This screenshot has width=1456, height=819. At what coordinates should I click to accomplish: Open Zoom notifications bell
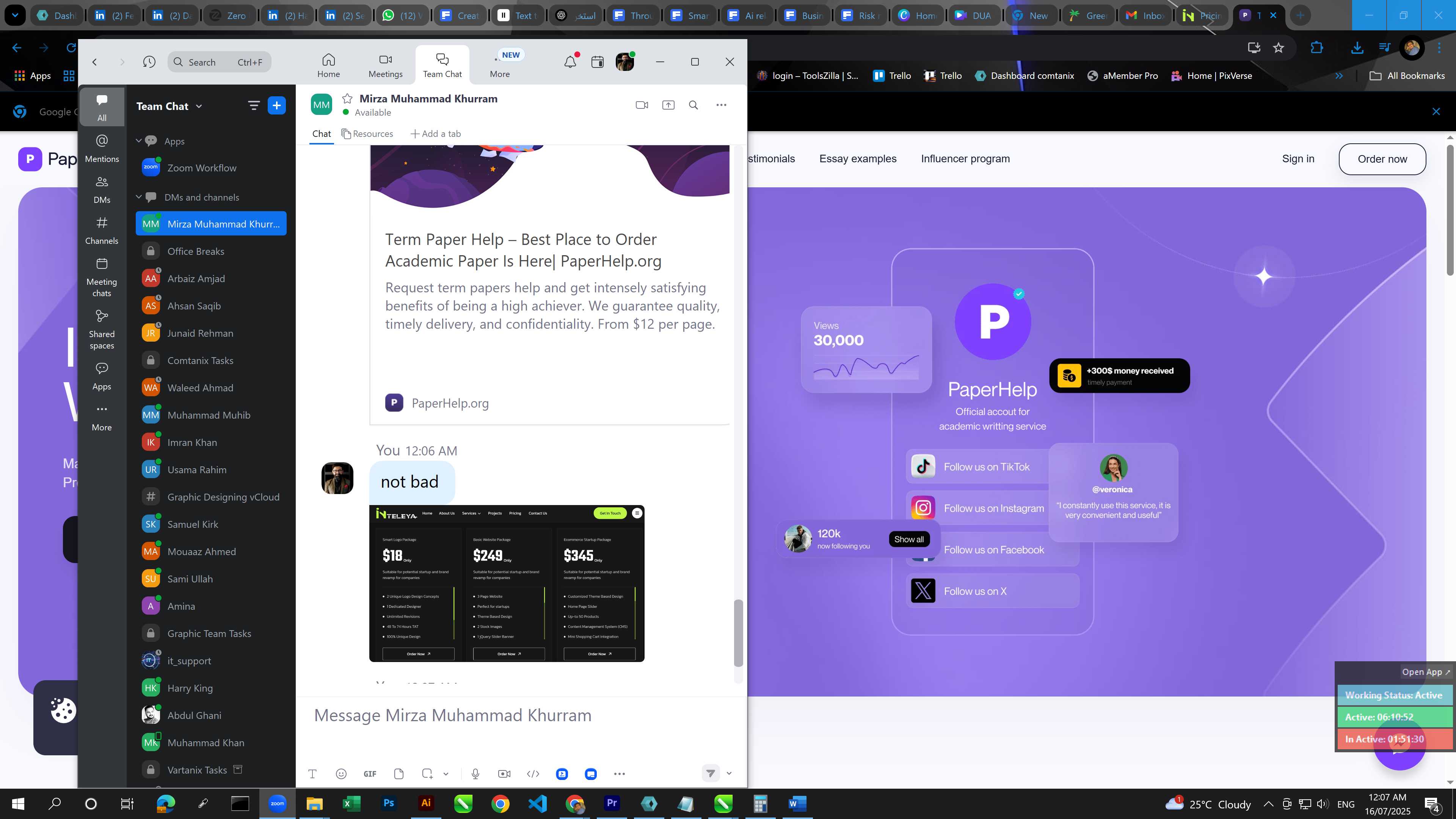570,61
